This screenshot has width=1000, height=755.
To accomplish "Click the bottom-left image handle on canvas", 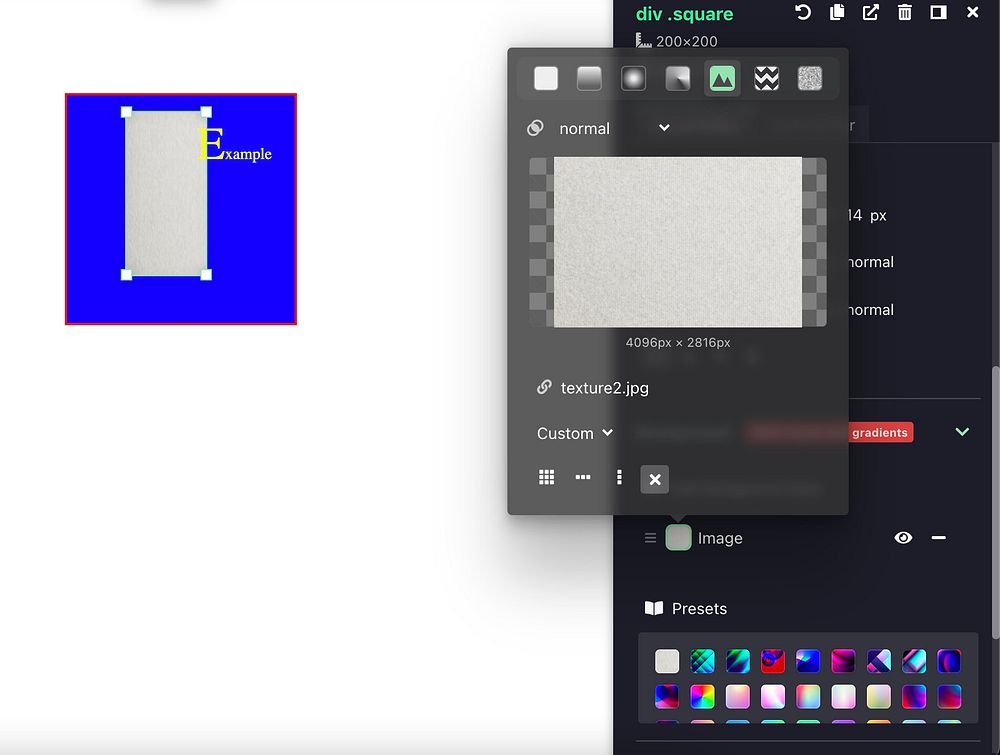I will coord(126,275).
